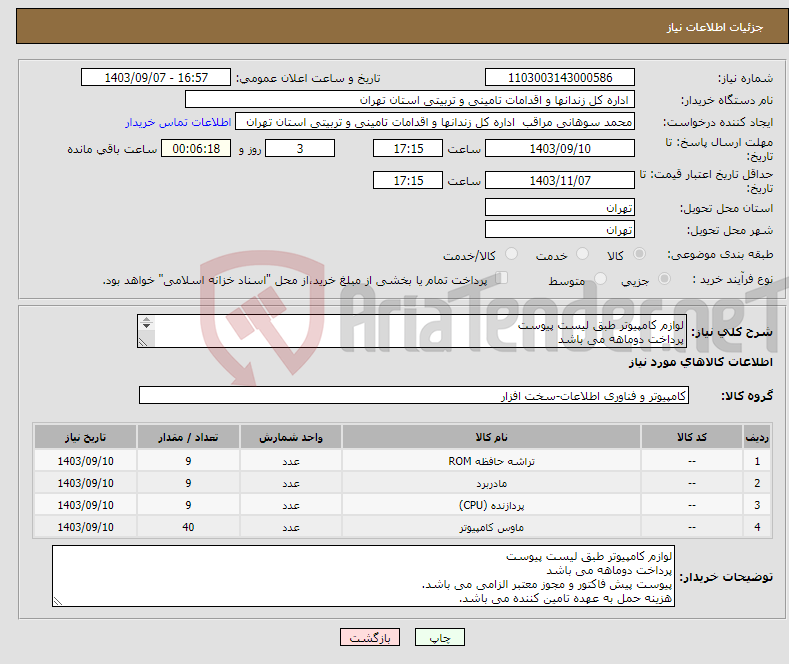Click quantity 40 in mouse row
The height and width of the screenshot is (664, 789).
click(x=188, y=527)
